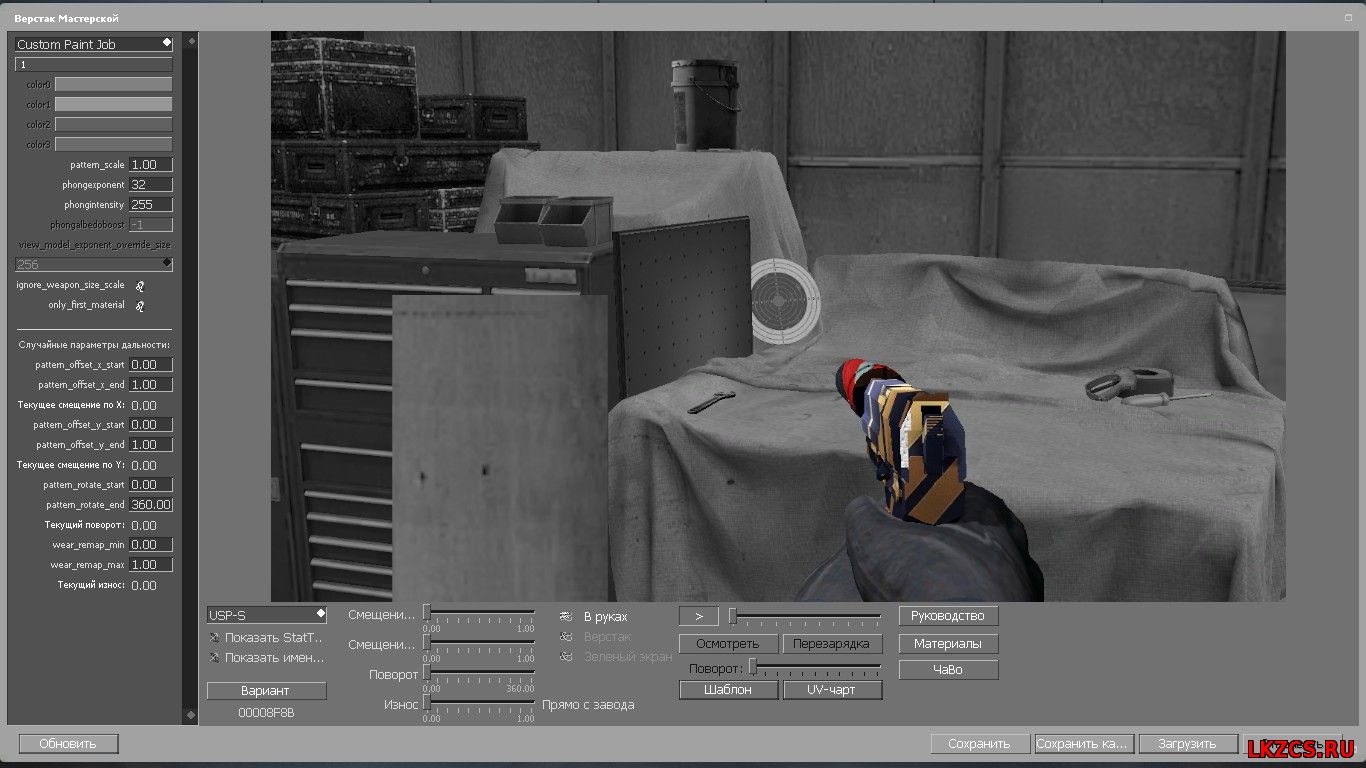
Task: Enable the Показать имен... checkbox
Action: pyautogui.click(x=214, y=657)
